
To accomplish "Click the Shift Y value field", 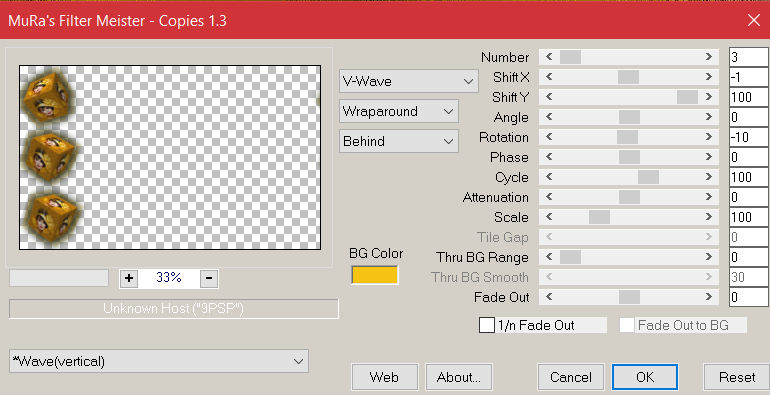I will coord(749,97).
